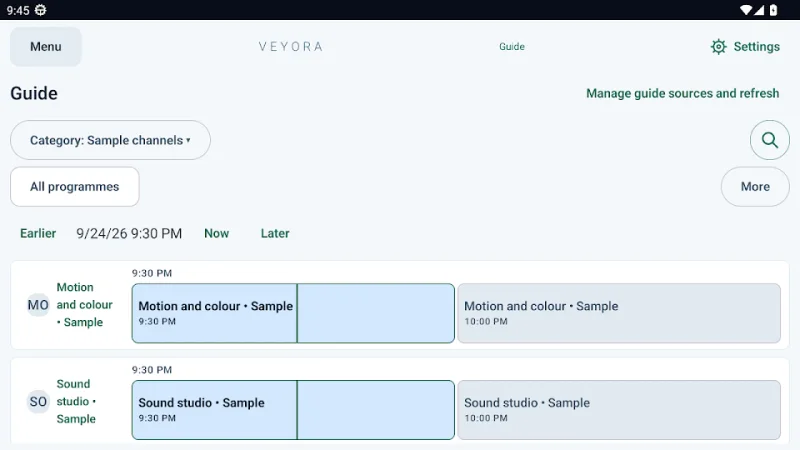
Task: Click the Android debug icon in status bar
Action: click(40, 10)
